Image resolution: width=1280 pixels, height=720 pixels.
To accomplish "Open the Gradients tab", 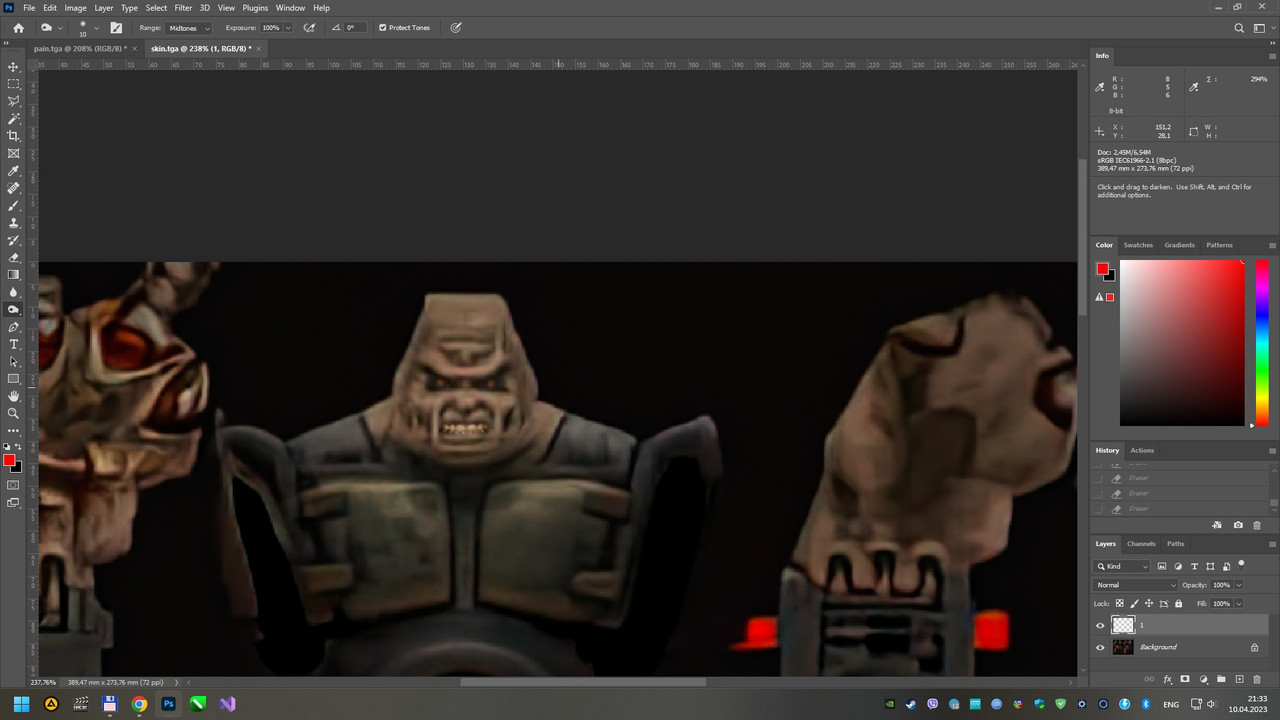I will coord(1179,245).
